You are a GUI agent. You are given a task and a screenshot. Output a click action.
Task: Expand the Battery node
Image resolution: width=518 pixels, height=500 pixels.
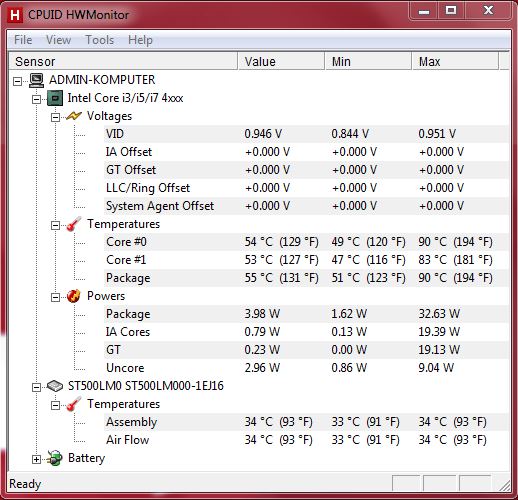(x=36, y=459)
